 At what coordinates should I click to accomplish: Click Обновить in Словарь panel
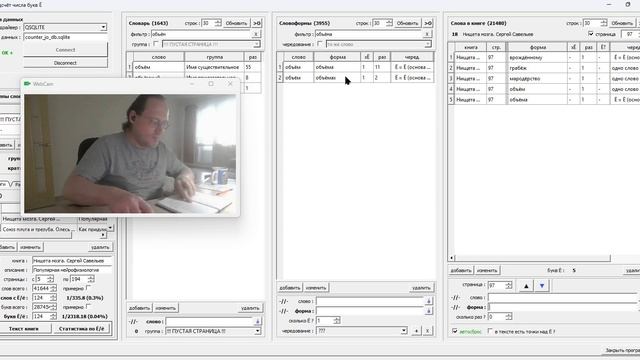236,23
